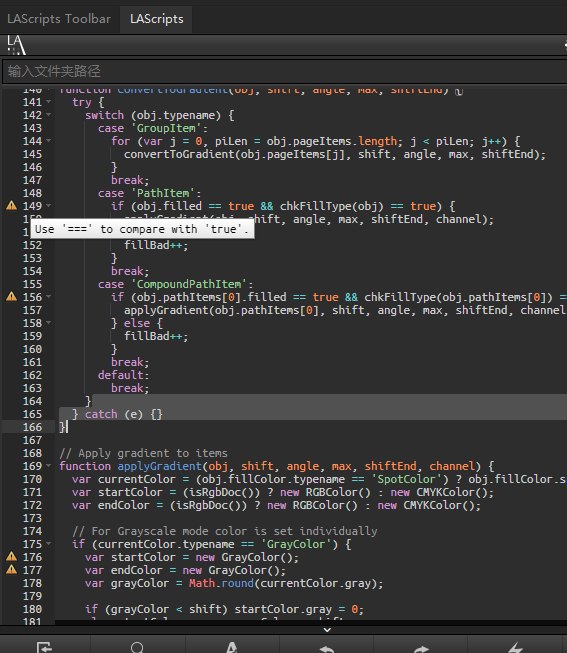The image size is (567, 653).
Task: Fold applyGradient function at line 169
Action: 49,466
